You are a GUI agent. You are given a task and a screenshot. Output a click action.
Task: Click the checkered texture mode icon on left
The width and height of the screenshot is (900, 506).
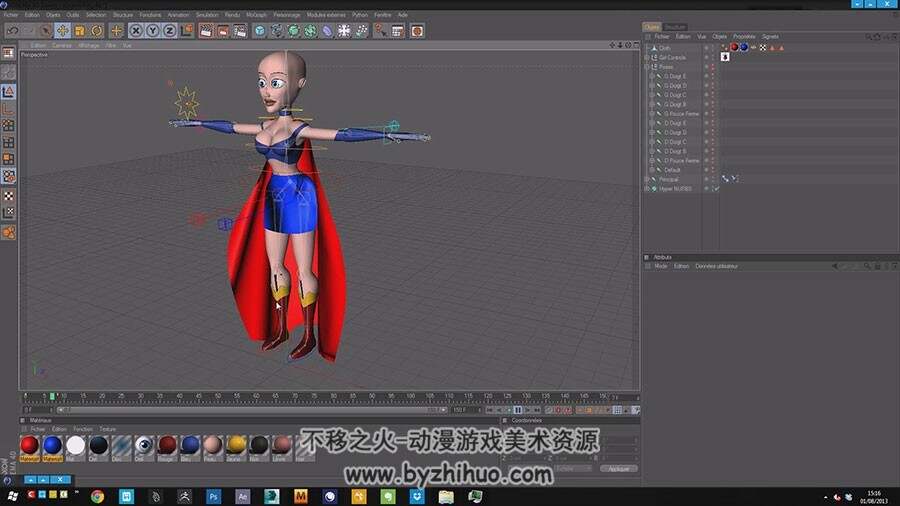8,196
